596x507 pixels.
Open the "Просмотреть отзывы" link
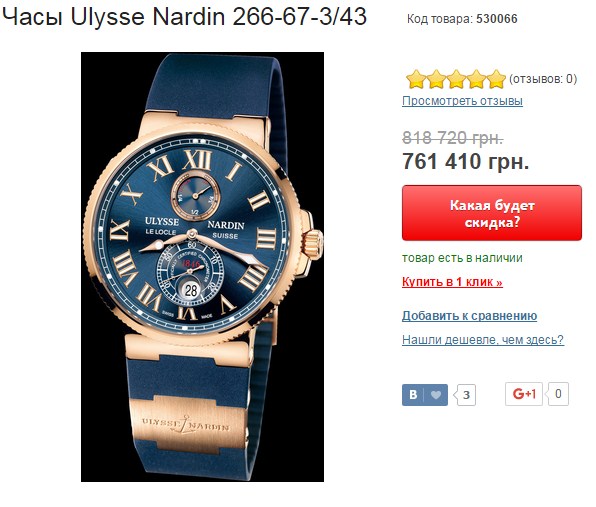point(462,101)
